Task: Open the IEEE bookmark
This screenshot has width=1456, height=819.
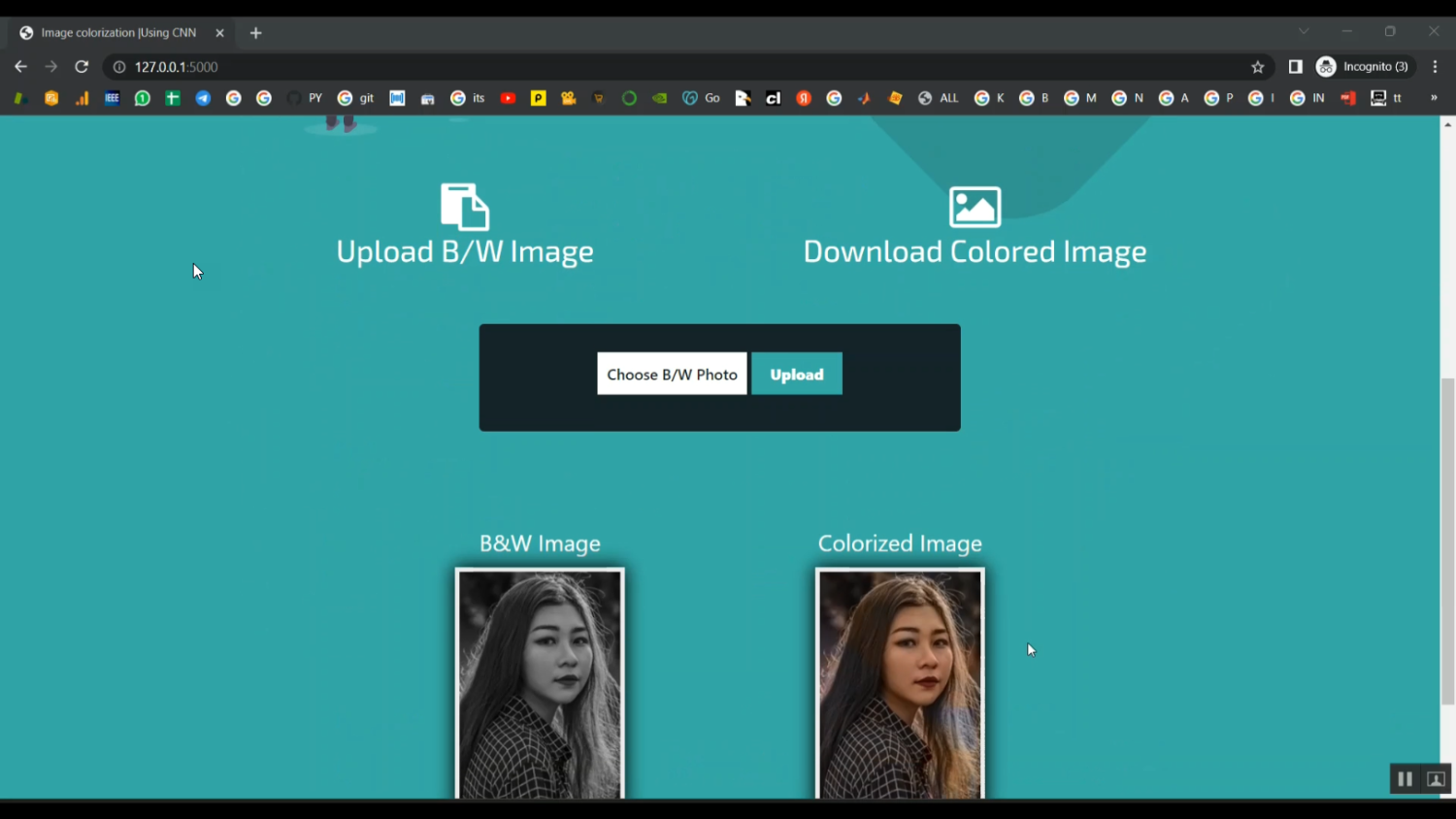Action: click(112, 98)
